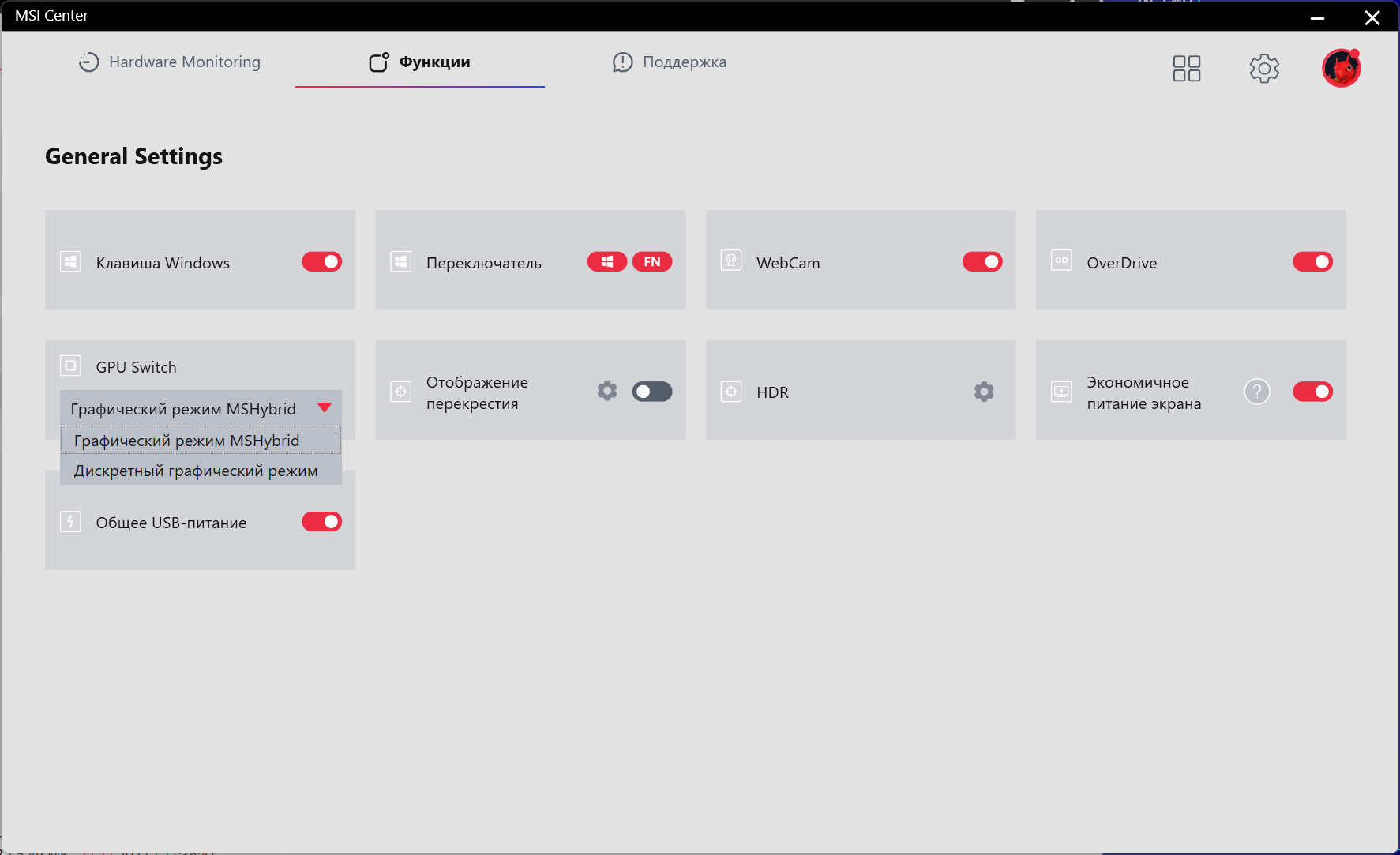Image resolution: width=1400 pixels, height=855 pixels.
Task: Toggle Общее USB-питание switch
Action: tap(322, 522)
